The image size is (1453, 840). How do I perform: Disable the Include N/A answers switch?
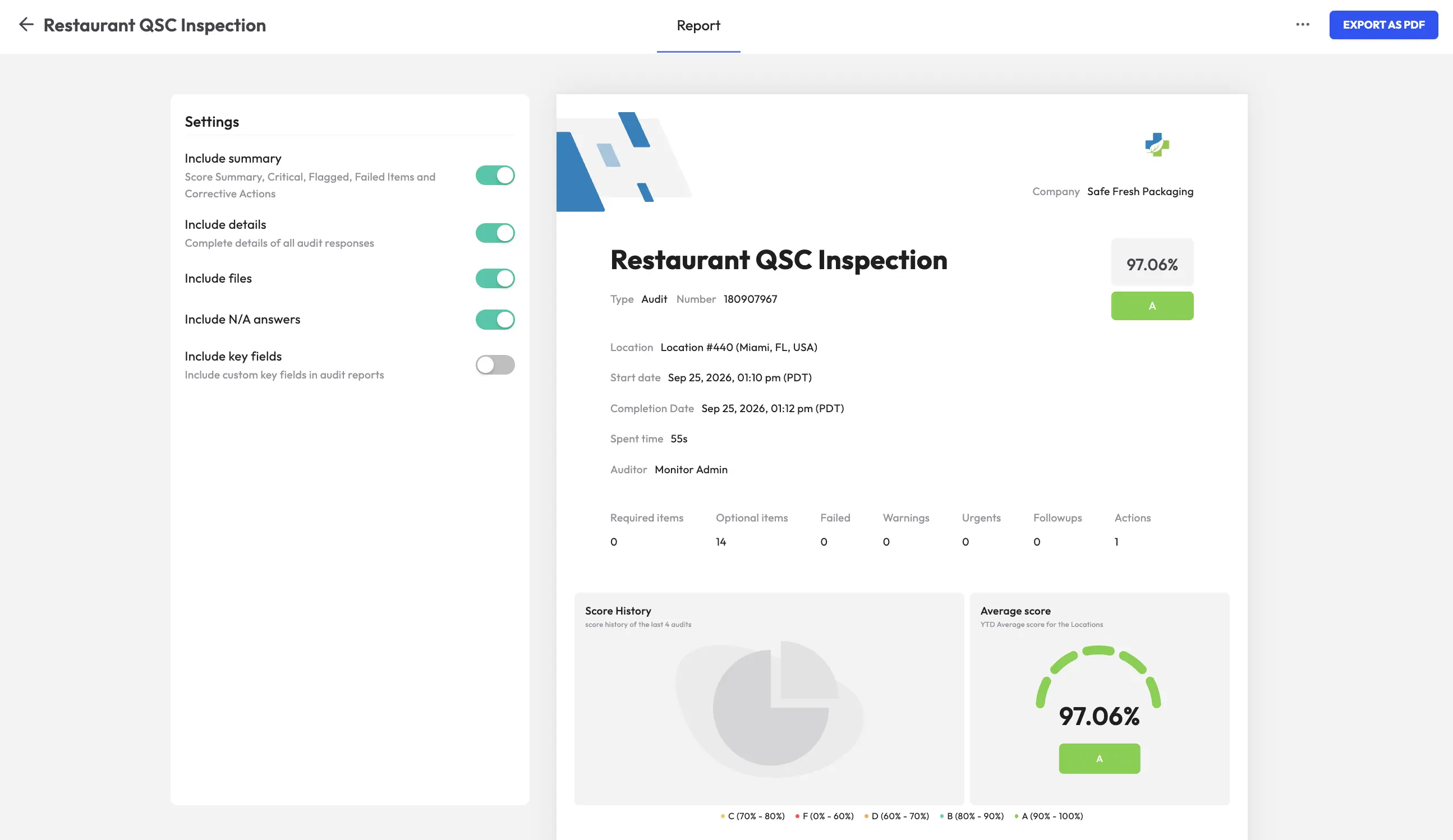coord(495,319)
